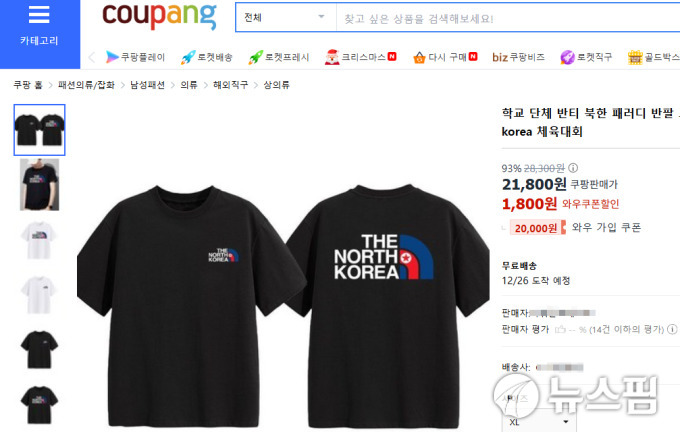Open Rocket Delivery rocket icon
Image resolution: width=680 pixels, height=432 pixels.
(188, 57)
